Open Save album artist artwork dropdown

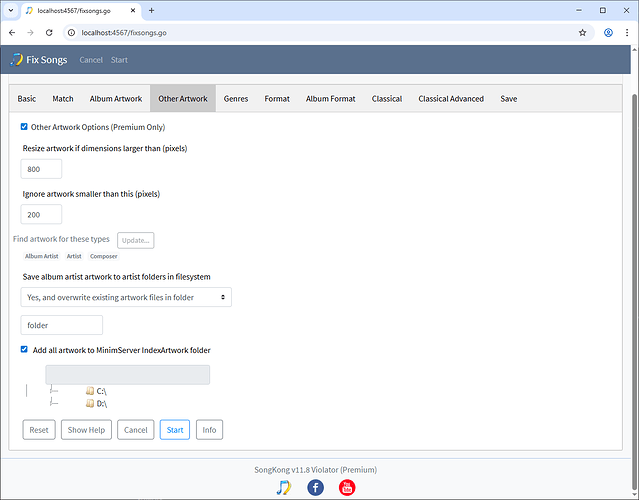click(x=126, y=297)
